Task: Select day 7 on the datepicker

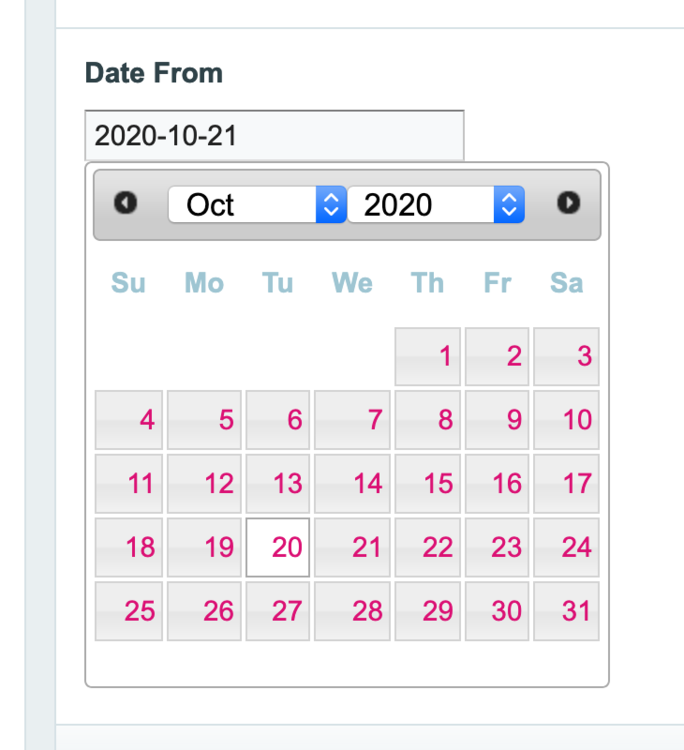Action: (353, 420)
